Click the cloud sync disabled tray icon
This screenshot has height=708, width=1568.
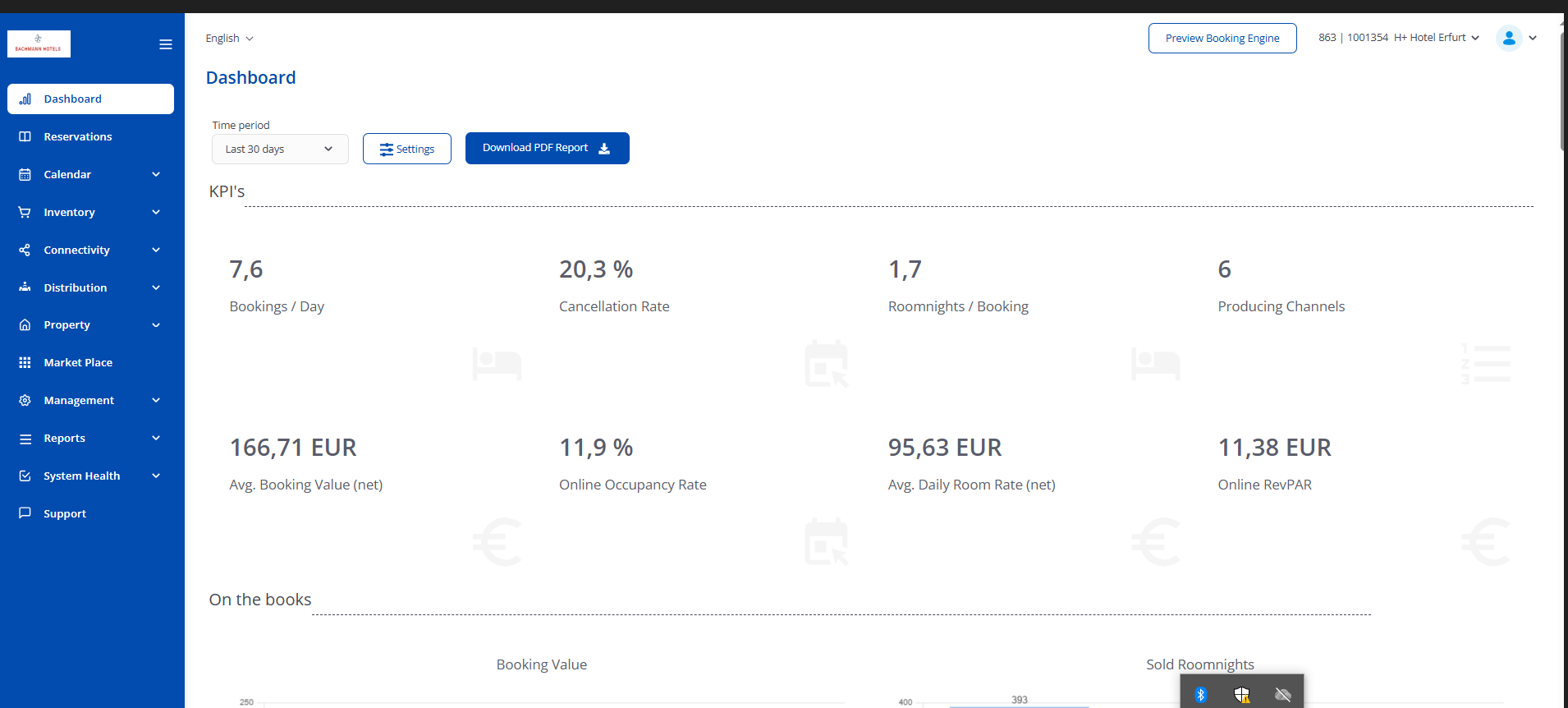pyautogui.click(x=1283, y=695)
